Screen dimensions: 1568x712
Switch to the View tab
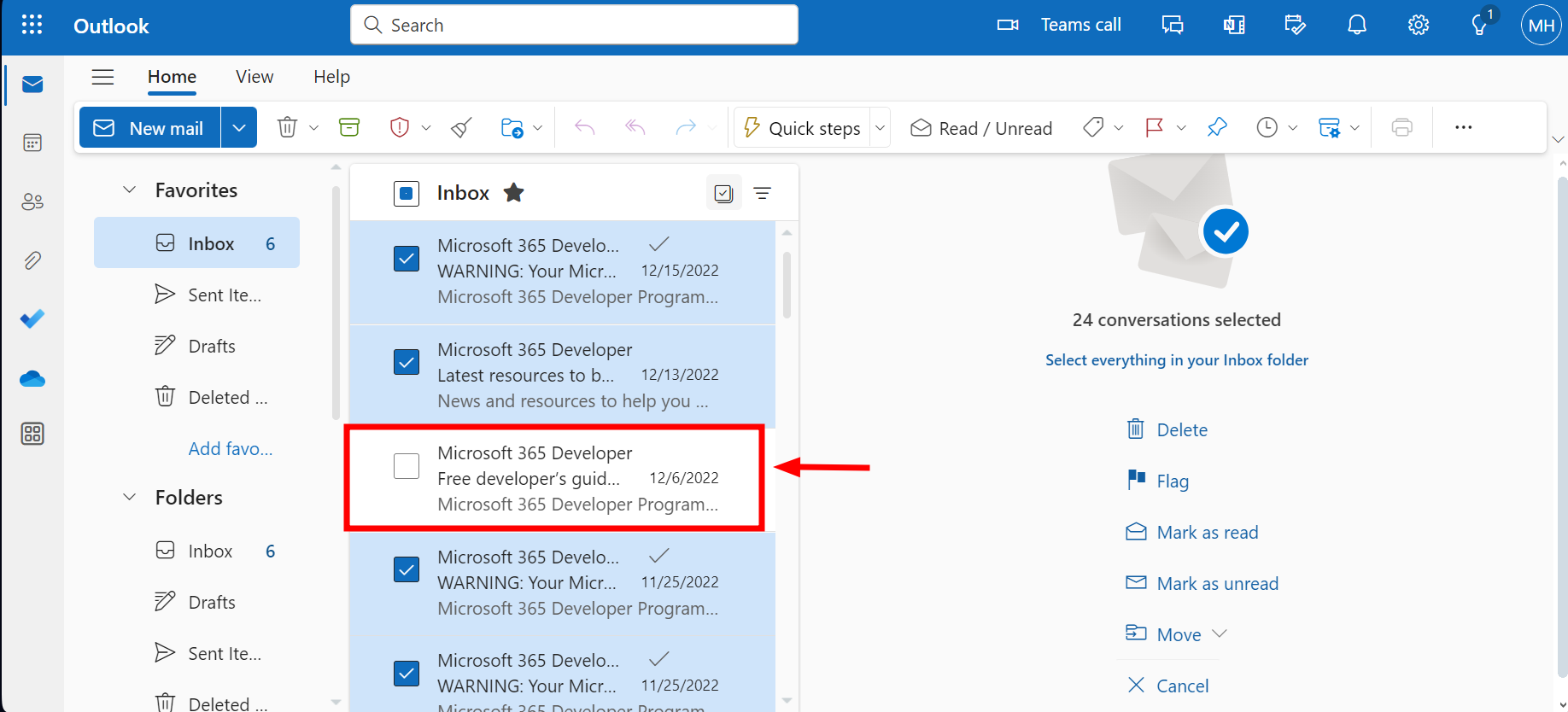[255, 77]
